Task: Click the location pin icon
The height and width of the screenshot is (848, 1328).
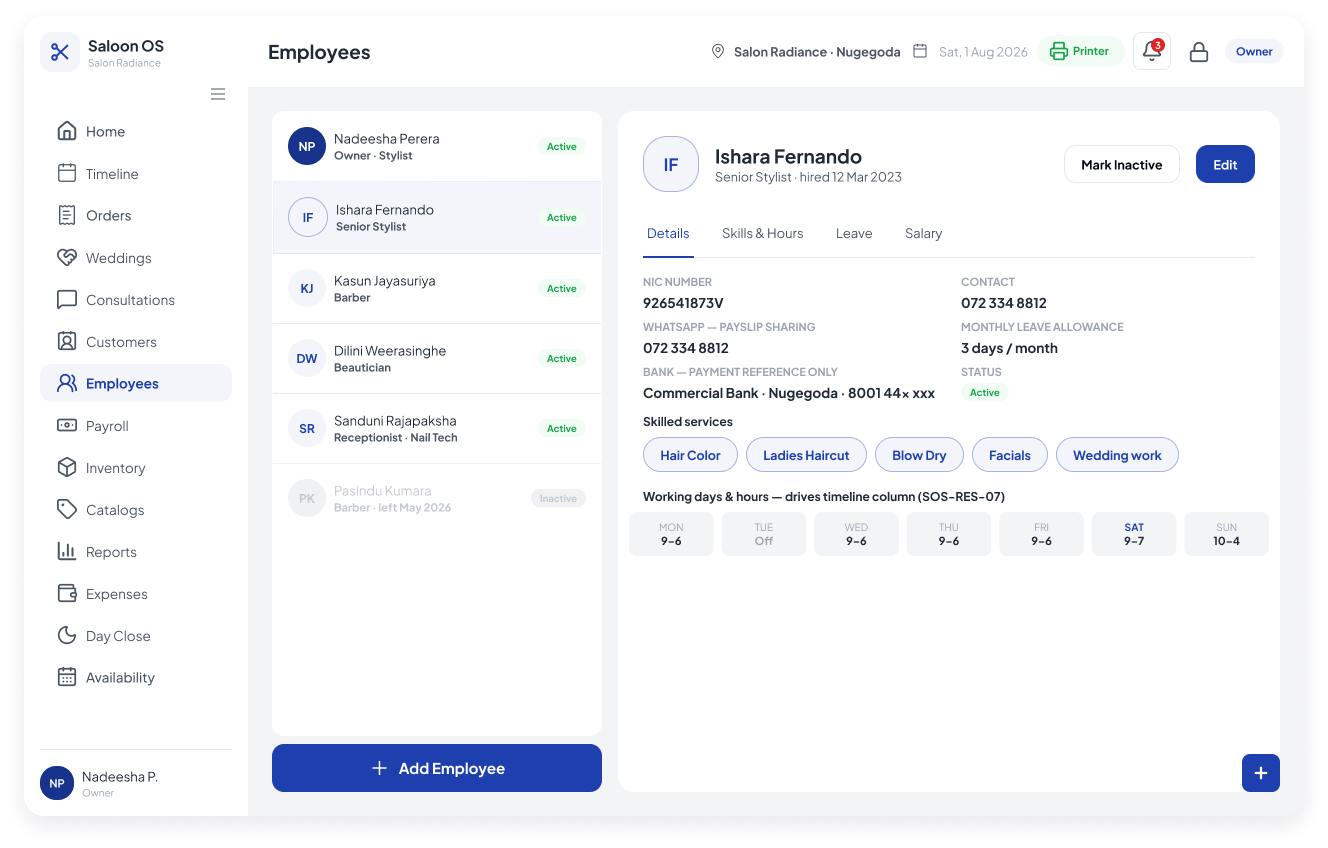Action: click(x=718, y=51)
